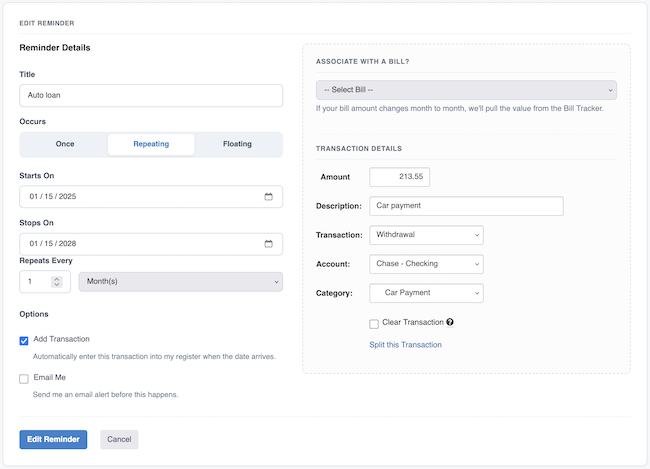Click the Repeats Every number stepper arrows
The width and height of the screenshot is (650, 469).
coord(57,282)
